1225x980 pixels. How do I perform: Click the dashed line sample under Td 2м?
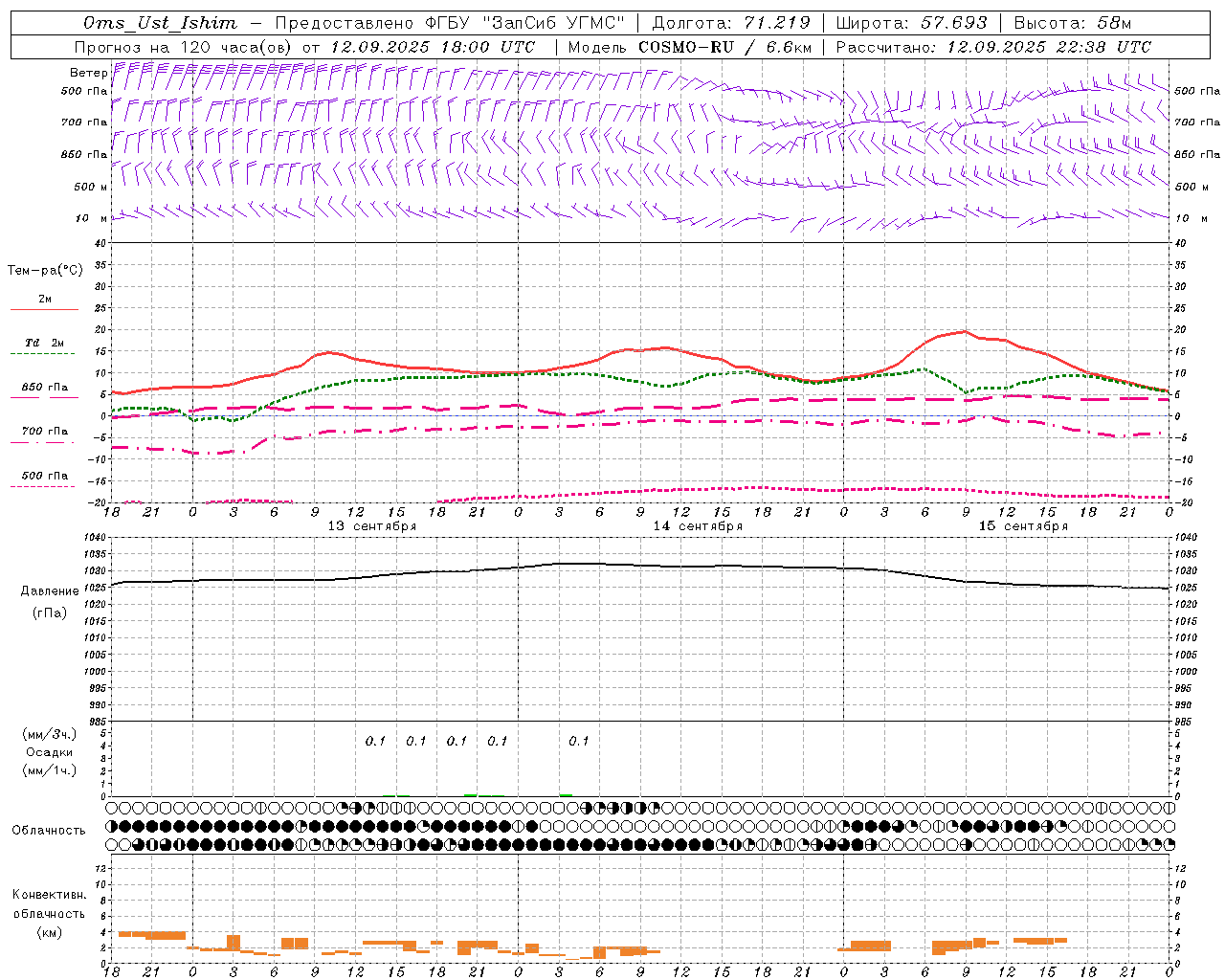(x=42, y=354)
